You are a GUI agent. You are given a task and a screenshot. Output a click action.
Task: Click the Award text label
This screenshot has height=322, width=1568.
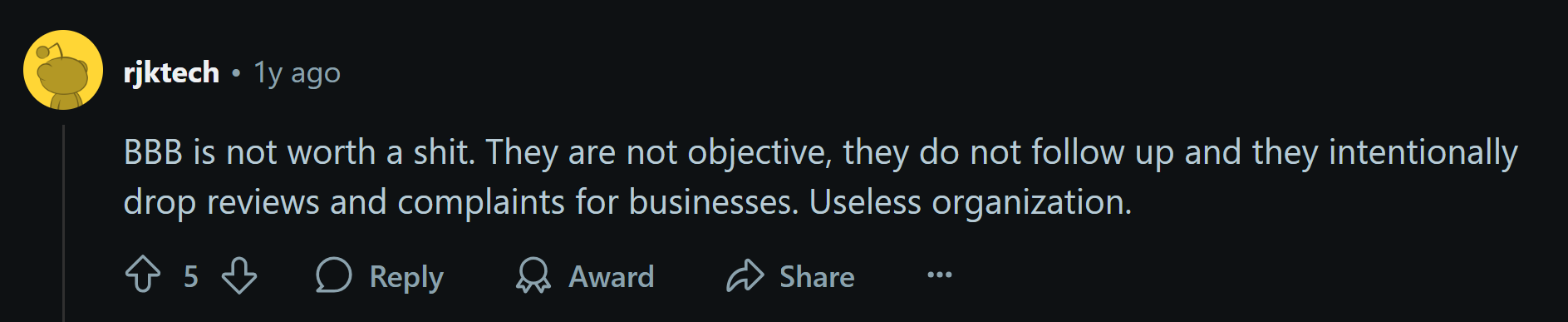pyautogui.click(x=612, y=276)
